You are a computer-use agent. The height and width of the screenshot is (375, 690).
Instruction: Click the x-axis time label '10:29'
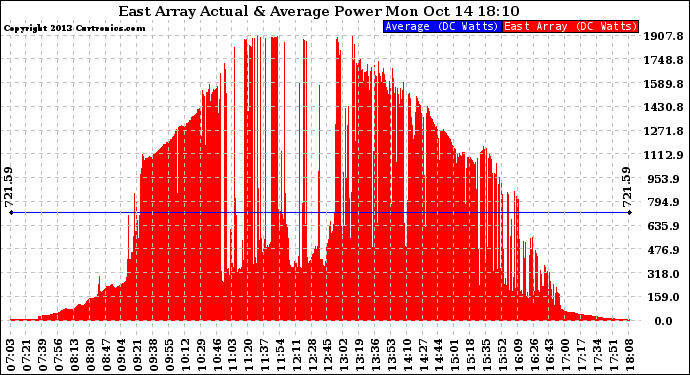click(201, 355)
